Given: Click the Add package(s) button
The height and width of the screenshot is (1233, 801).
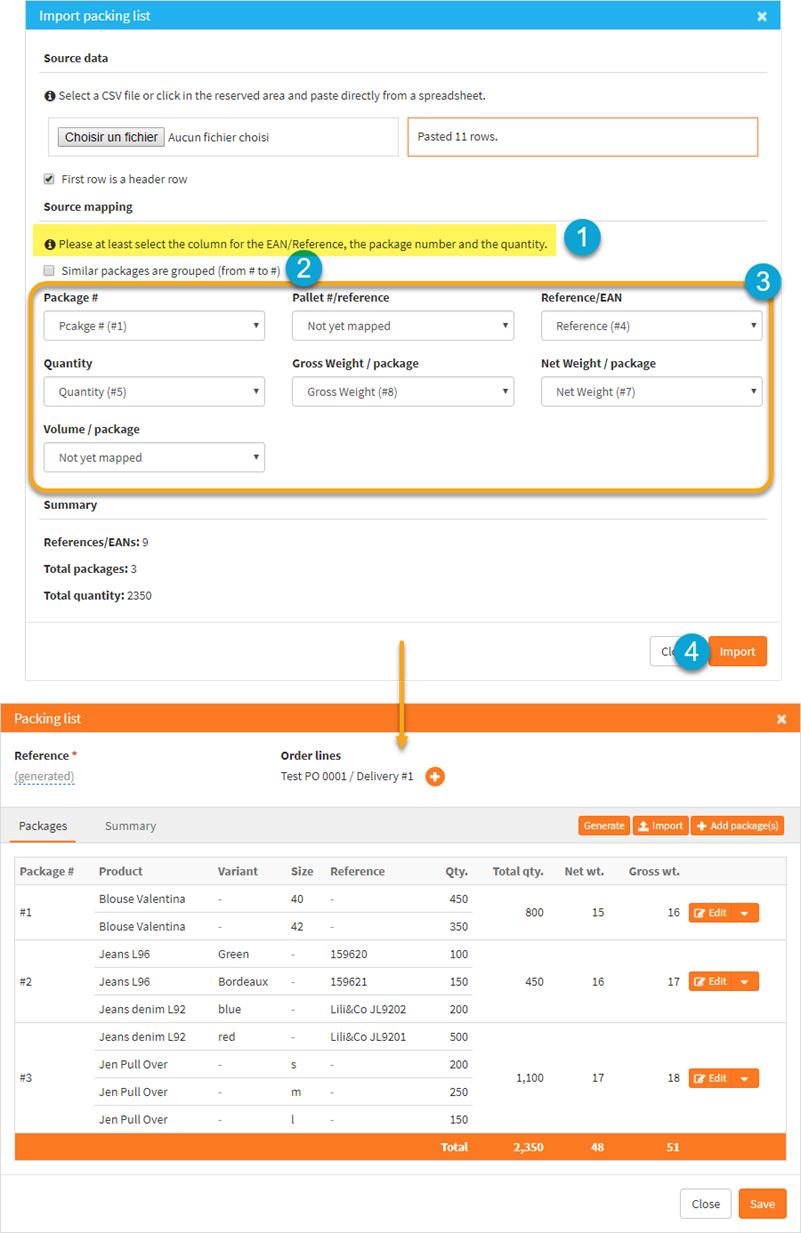Looking at the screenshot, I should tap(737, 826).
